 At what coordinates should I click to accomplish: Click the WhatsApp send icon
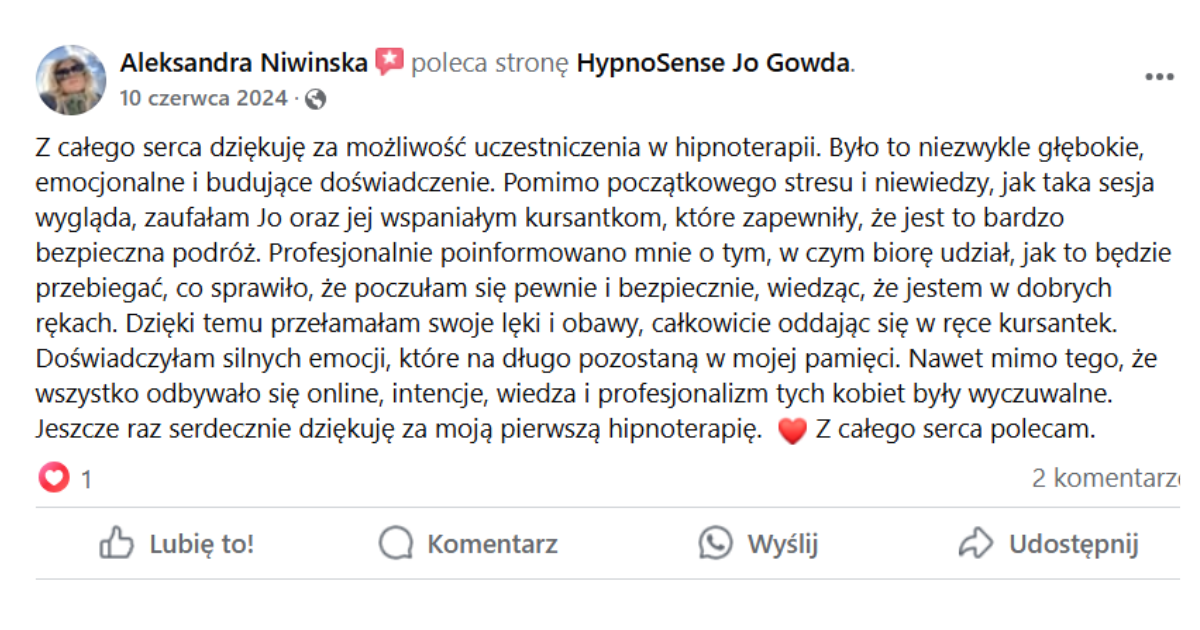pyautogui.click(x=715, y=544)
